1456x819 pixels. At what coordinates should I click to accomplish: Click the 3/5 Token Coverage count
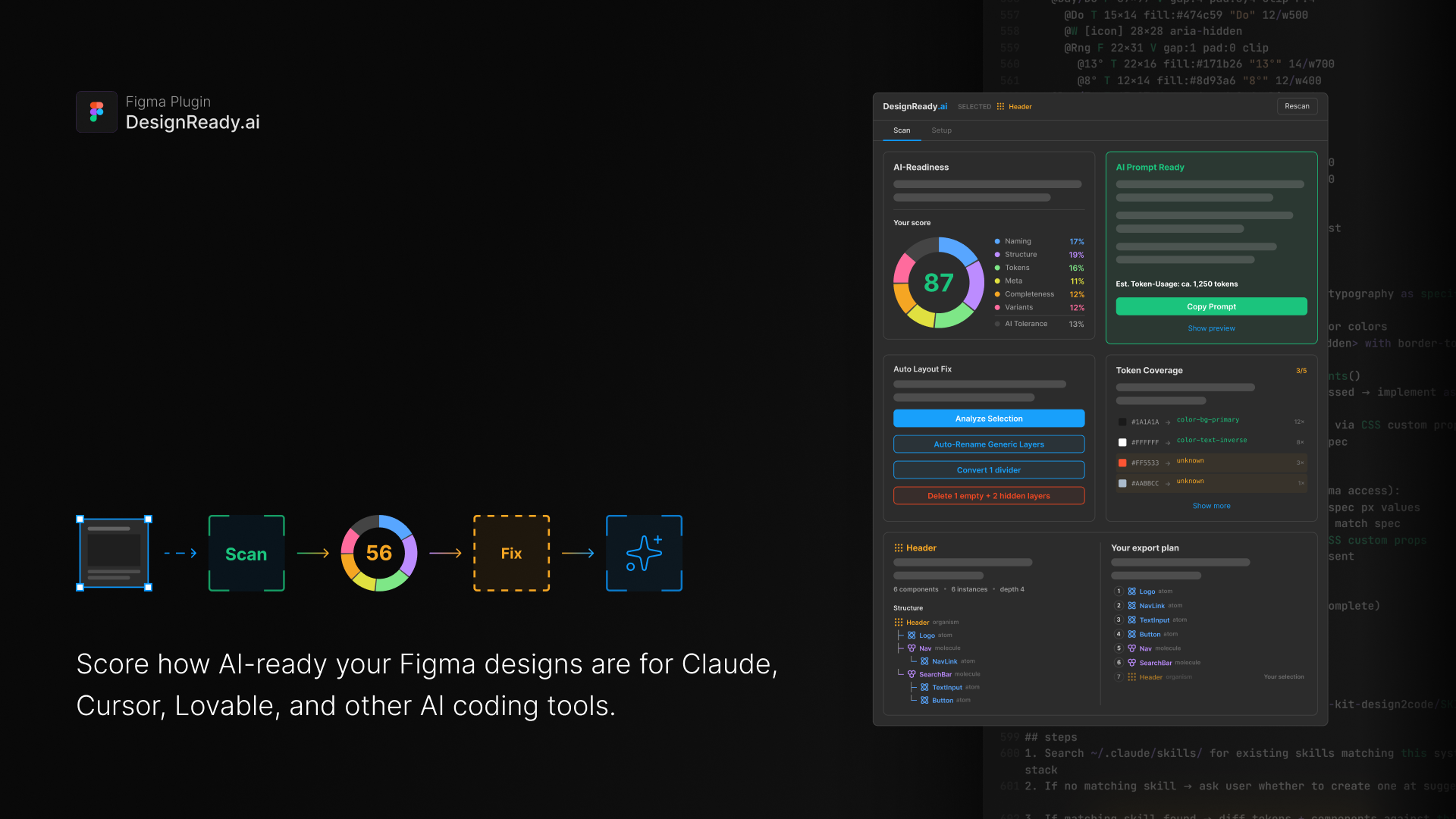1301,371
